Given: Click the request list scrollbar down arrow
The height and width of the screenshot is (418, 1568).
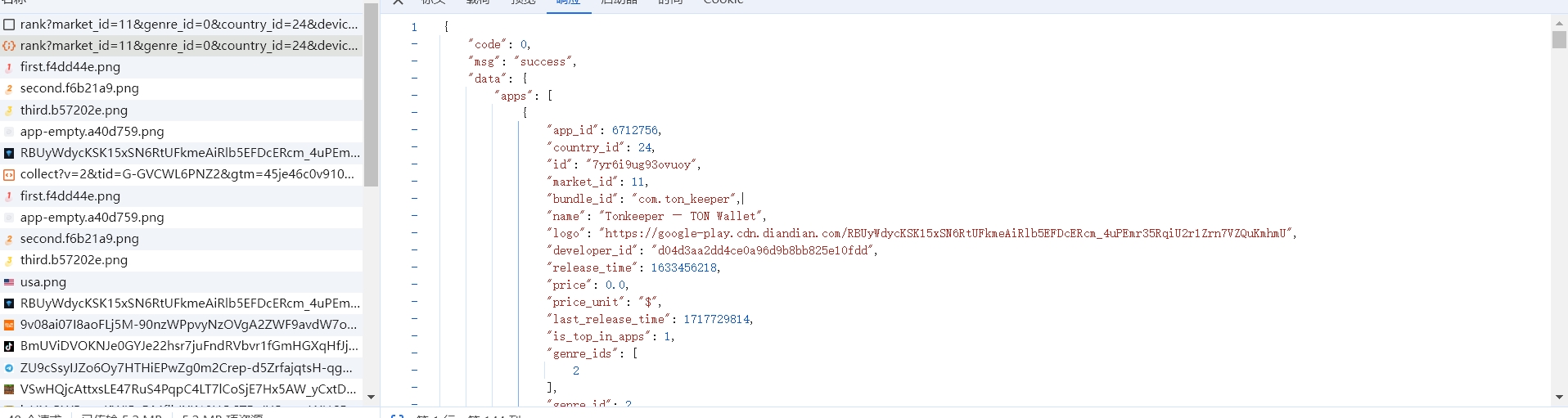Looking at the screenshot, I should (x=371, y=397).
